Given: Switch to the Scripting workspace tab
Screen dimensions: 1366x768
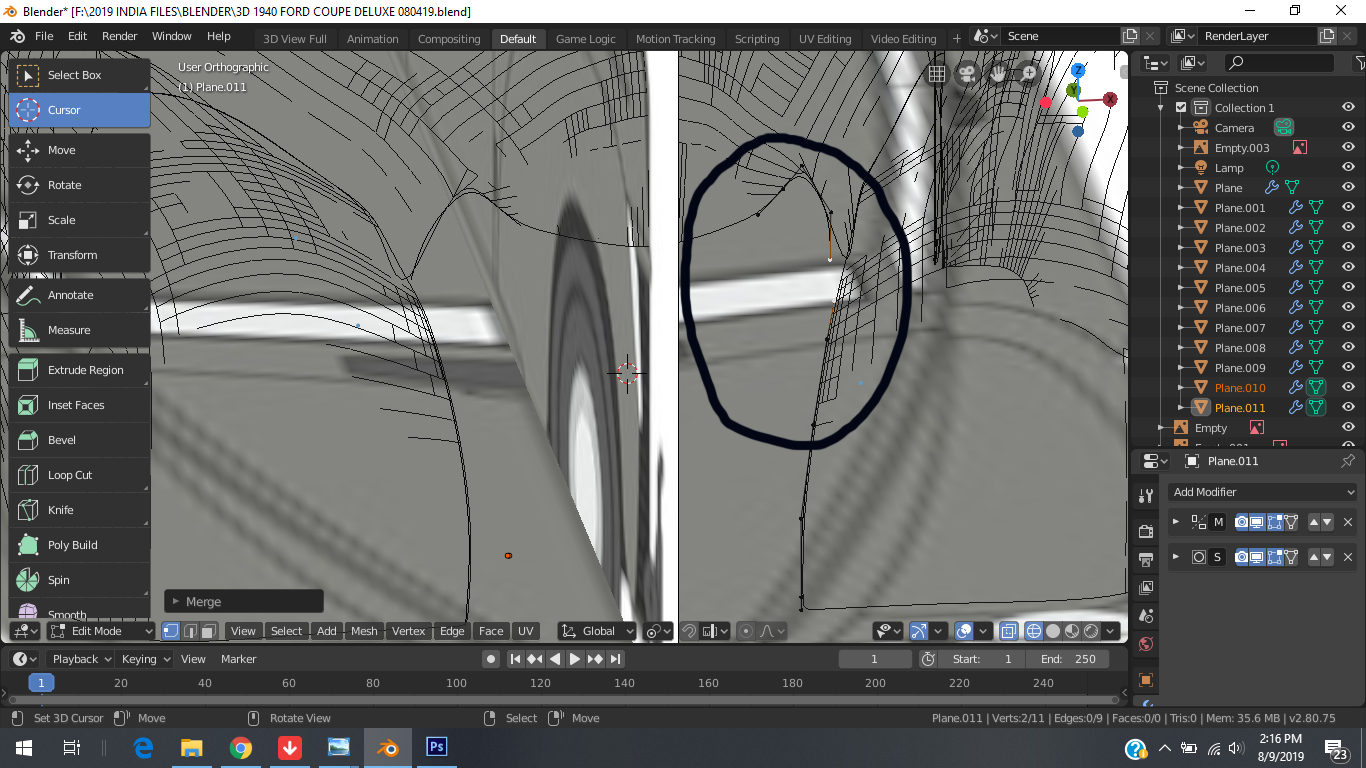Looking at the screenshot, I should pyautogui.click(x=757, y=39).
